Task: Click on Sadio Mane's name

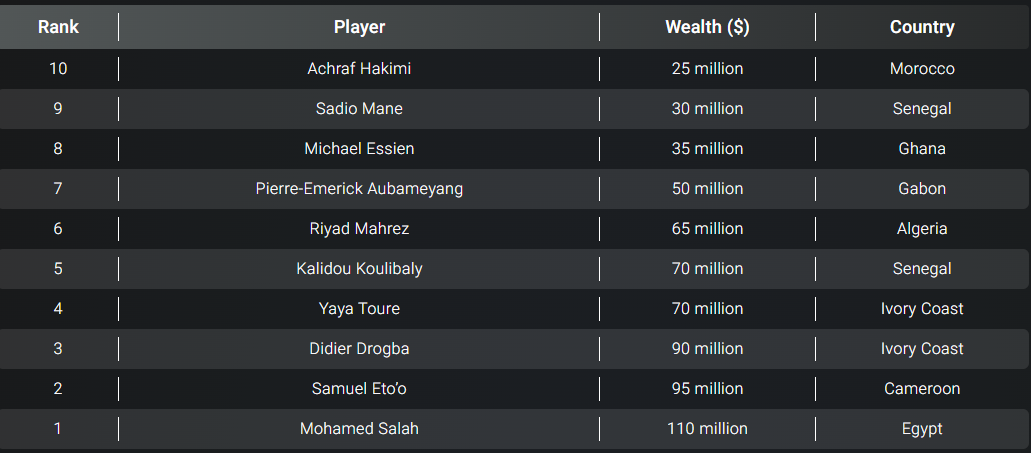Action: [x=359, y=108]
